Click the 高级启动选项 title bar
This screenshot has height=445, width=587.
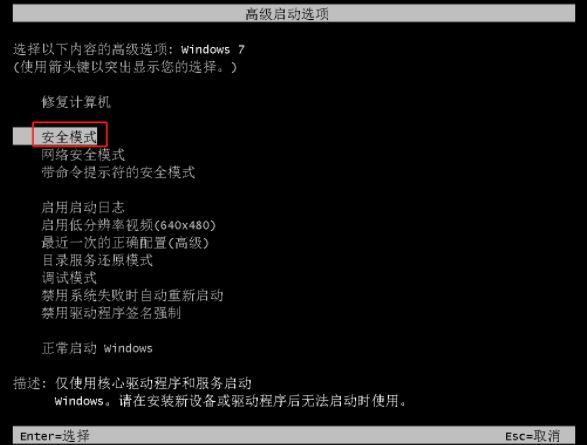pyautogui.click(x=294, y=14)
